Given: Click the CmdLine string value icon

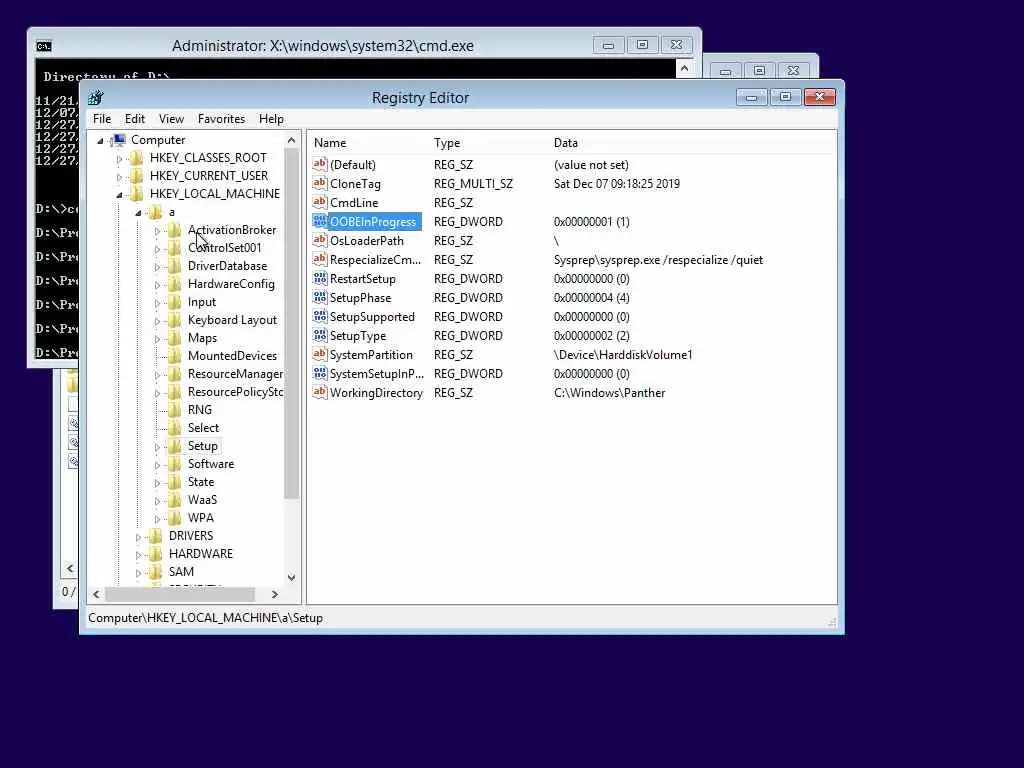Looking at the screenshot, I should click(319, 202).
